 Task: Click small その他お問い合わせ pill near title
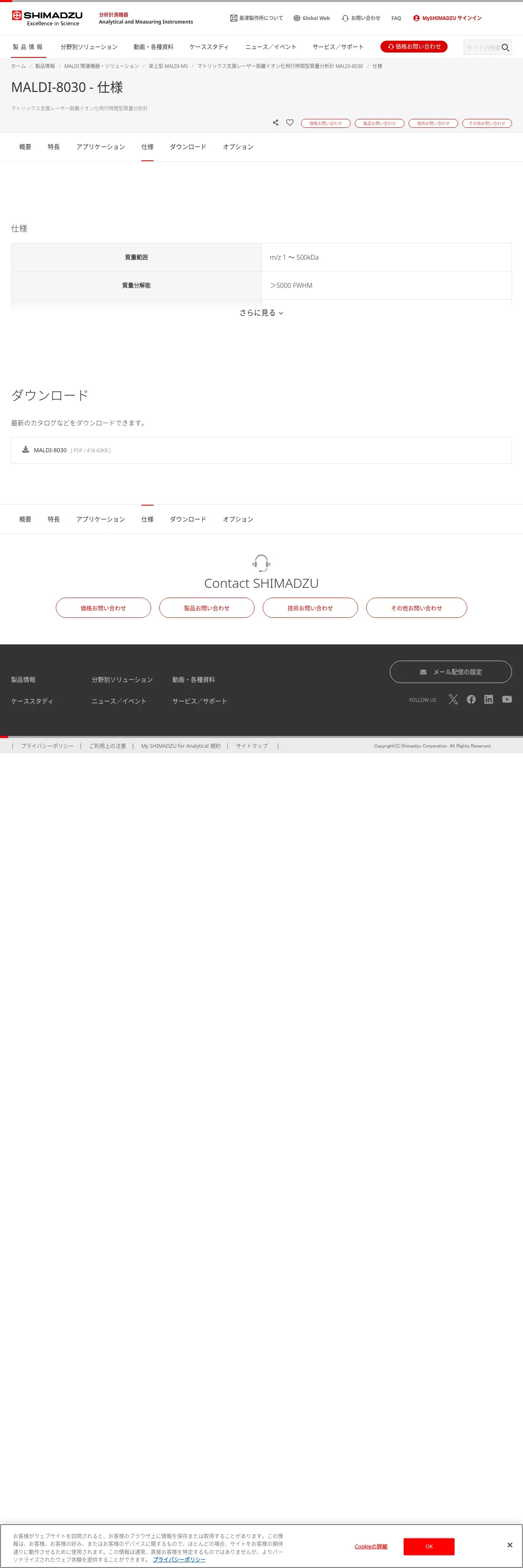[487, 123]
